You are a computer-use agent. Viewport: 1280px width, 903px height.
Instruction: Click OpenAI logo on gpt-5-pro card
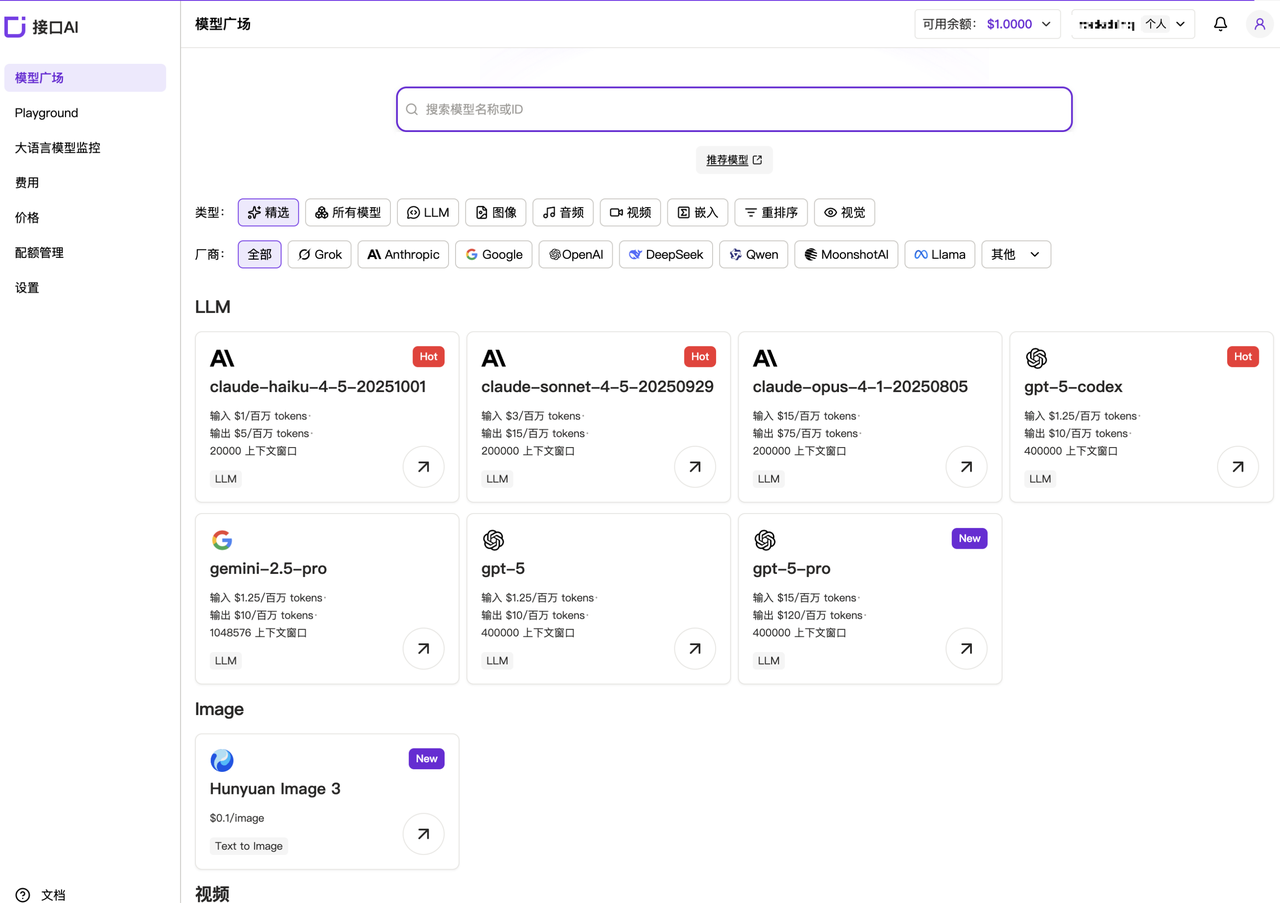coord(765,540)
